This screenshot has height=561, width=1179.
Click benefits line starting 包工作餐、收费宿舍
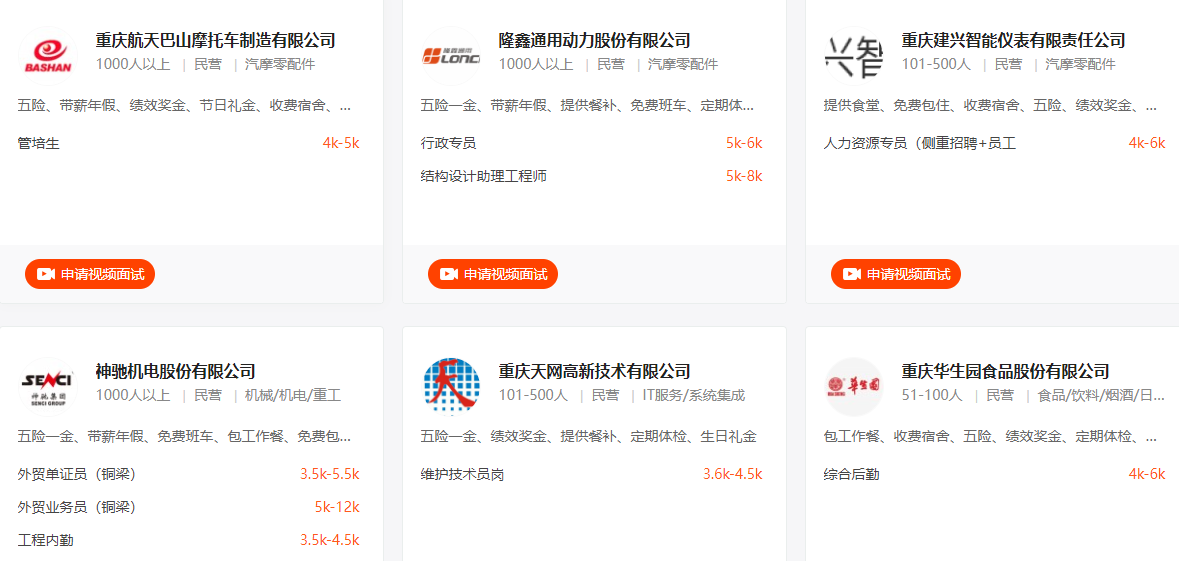pyautogui.click(x=990, y=436)
